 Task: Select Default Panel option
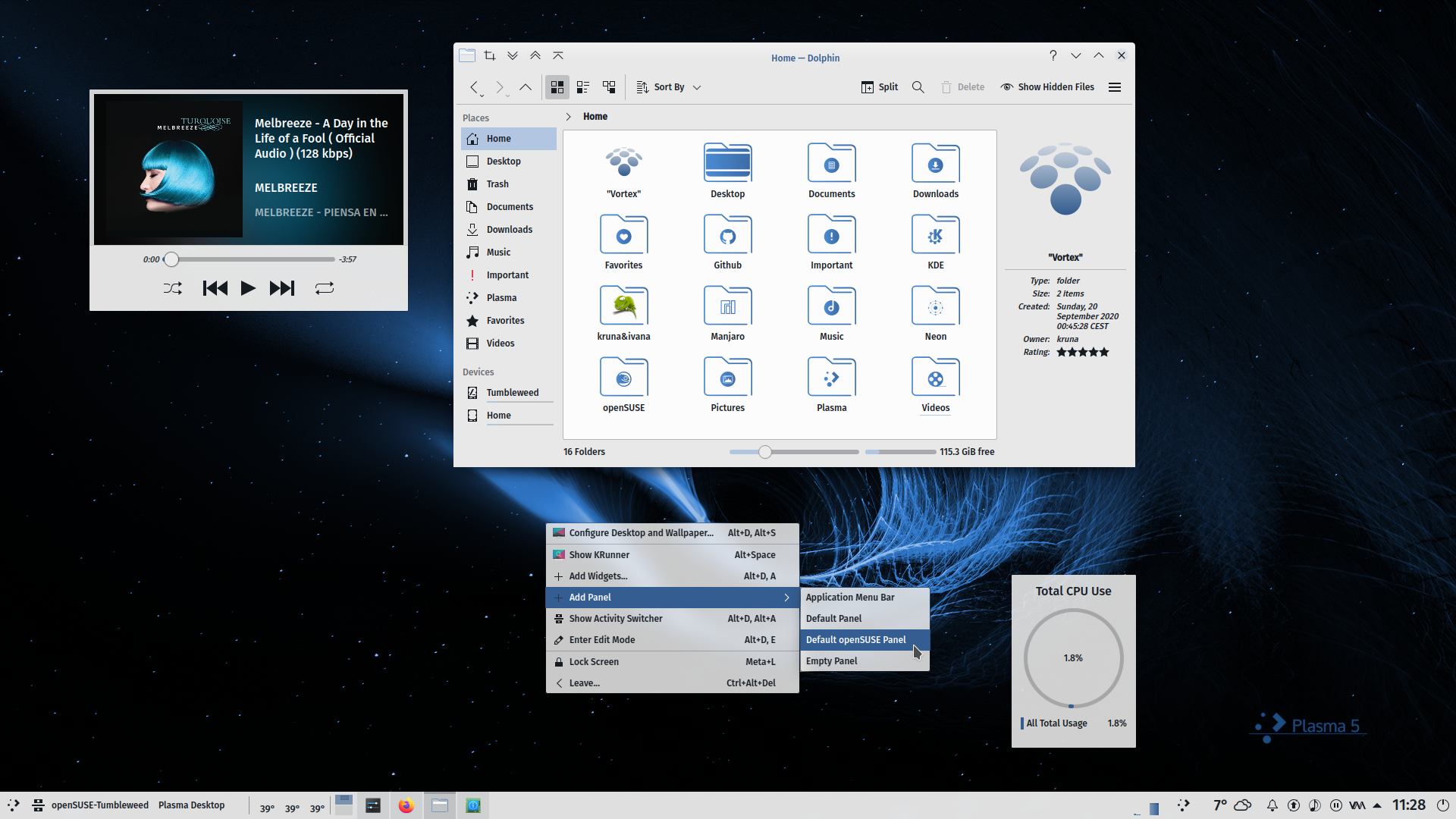click(864, 619)
